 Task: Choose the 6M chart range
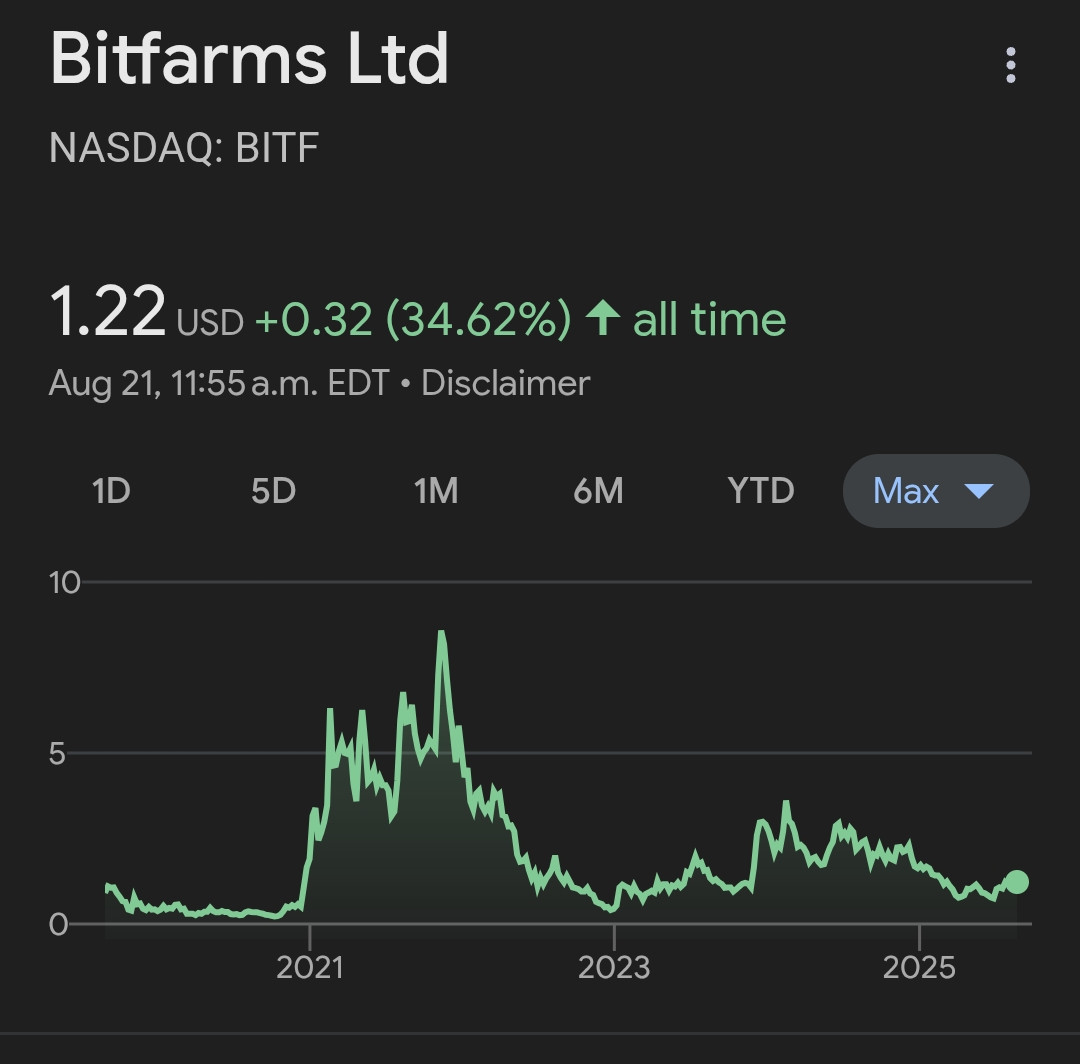click(x=598, y=491)
